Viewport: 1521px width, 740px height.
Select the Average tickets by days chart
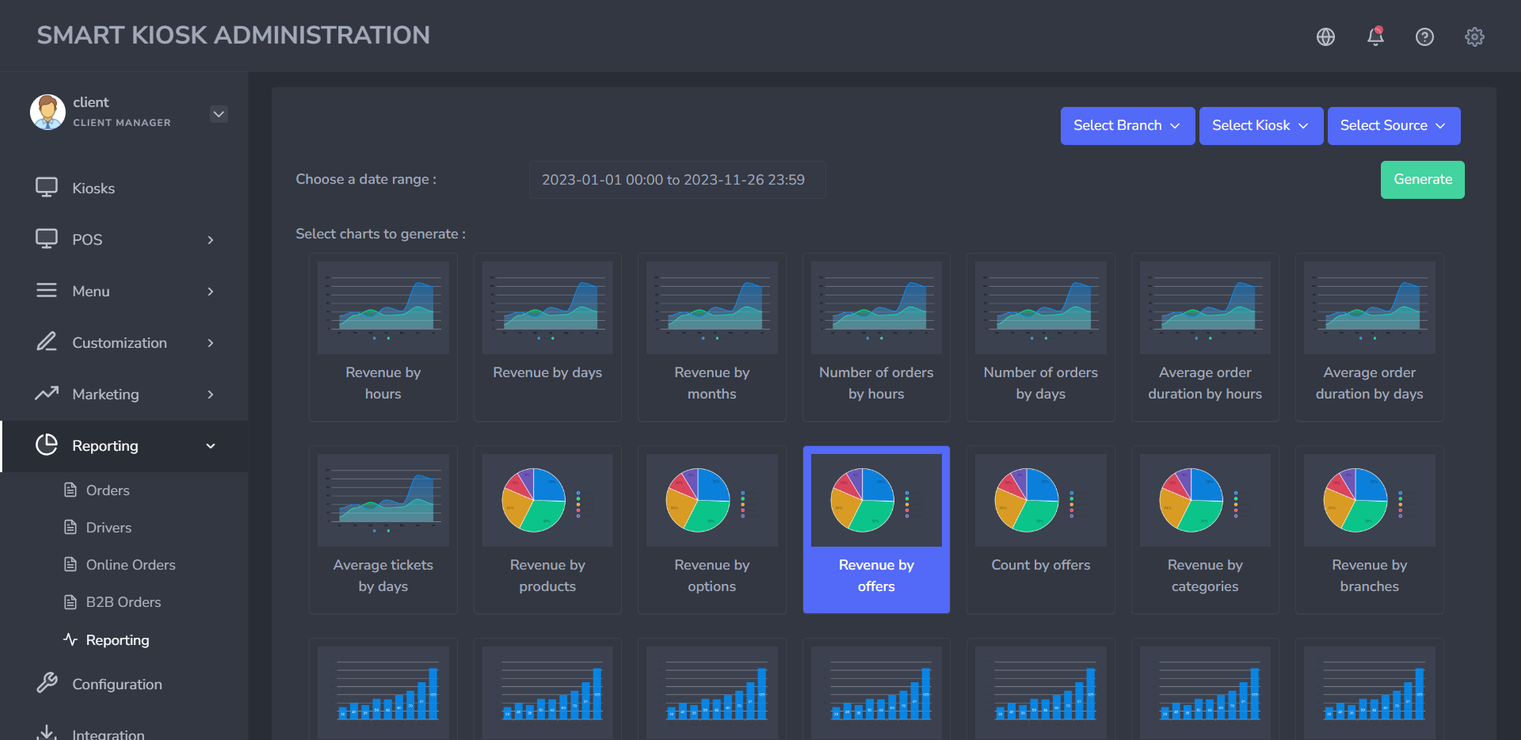(383, 529)
